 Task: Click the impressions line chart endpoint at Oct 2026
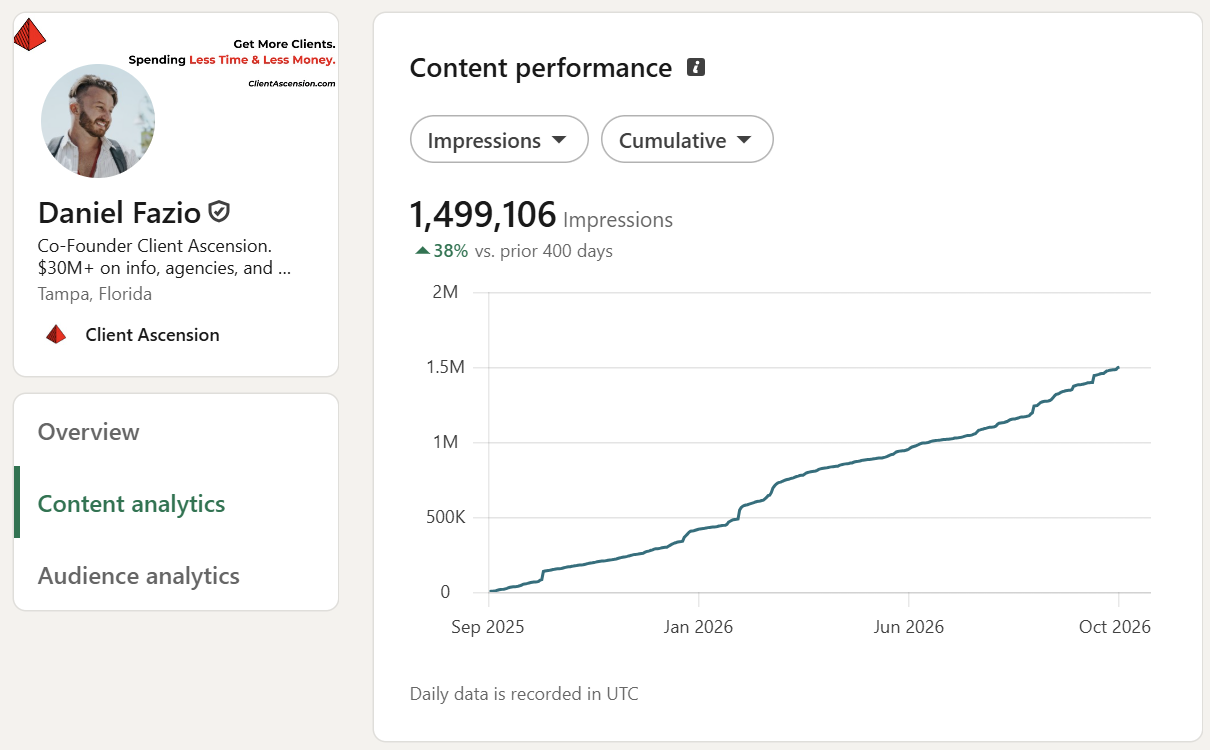(1118, 367)
